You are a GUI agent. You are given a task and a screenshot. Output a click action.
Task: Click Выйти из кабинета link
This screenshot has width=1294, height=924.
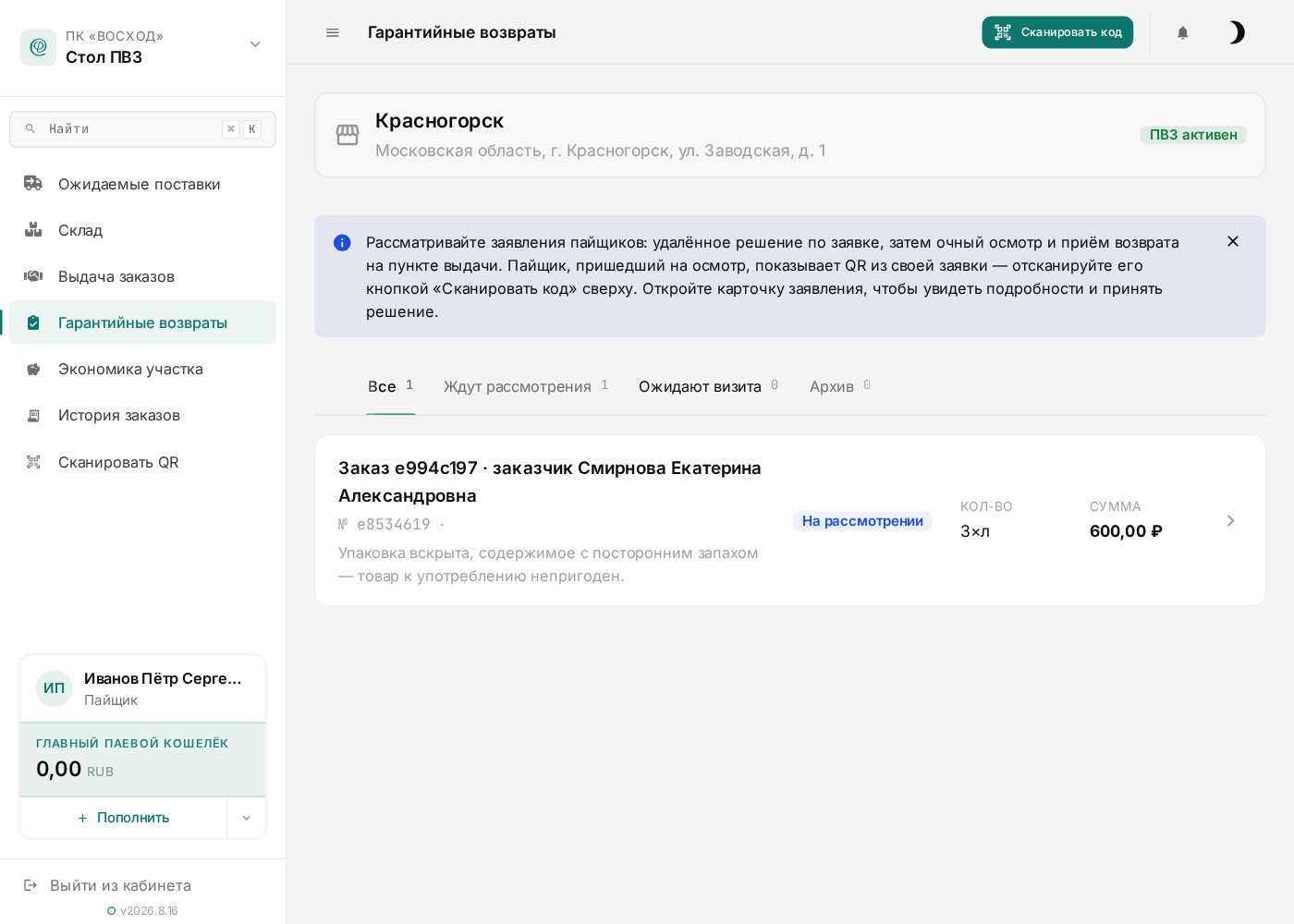tap(120, 885)
